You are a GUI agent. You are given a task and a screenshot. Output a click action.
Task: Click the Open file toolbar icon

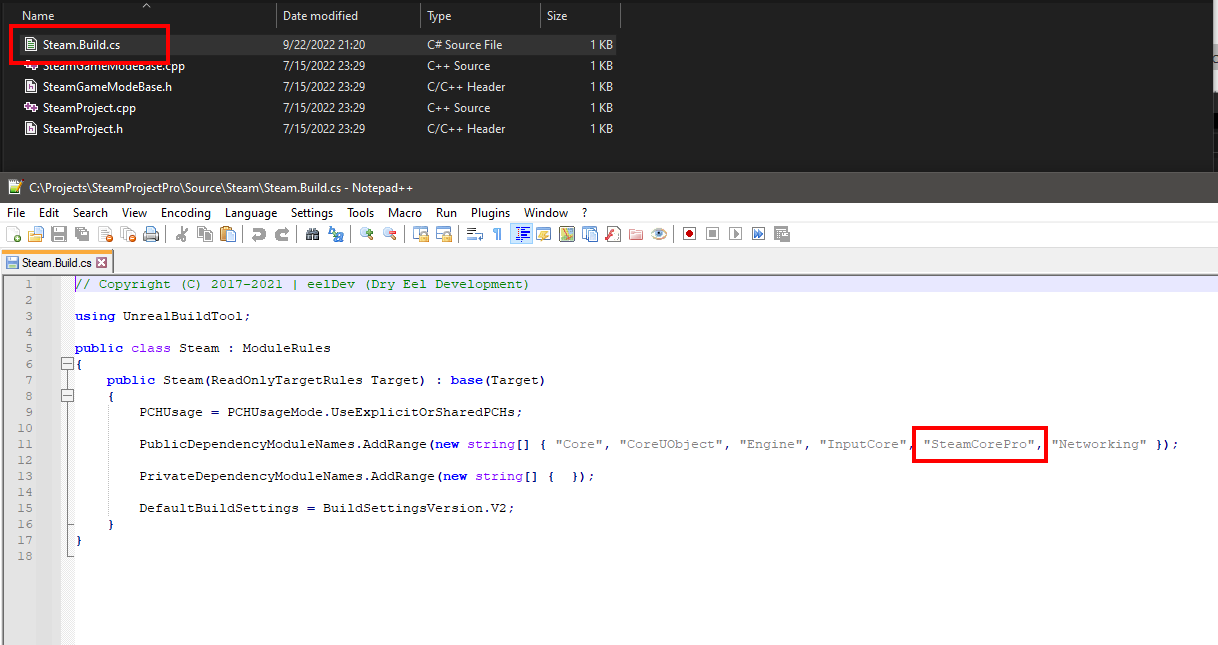coord(36,234)
